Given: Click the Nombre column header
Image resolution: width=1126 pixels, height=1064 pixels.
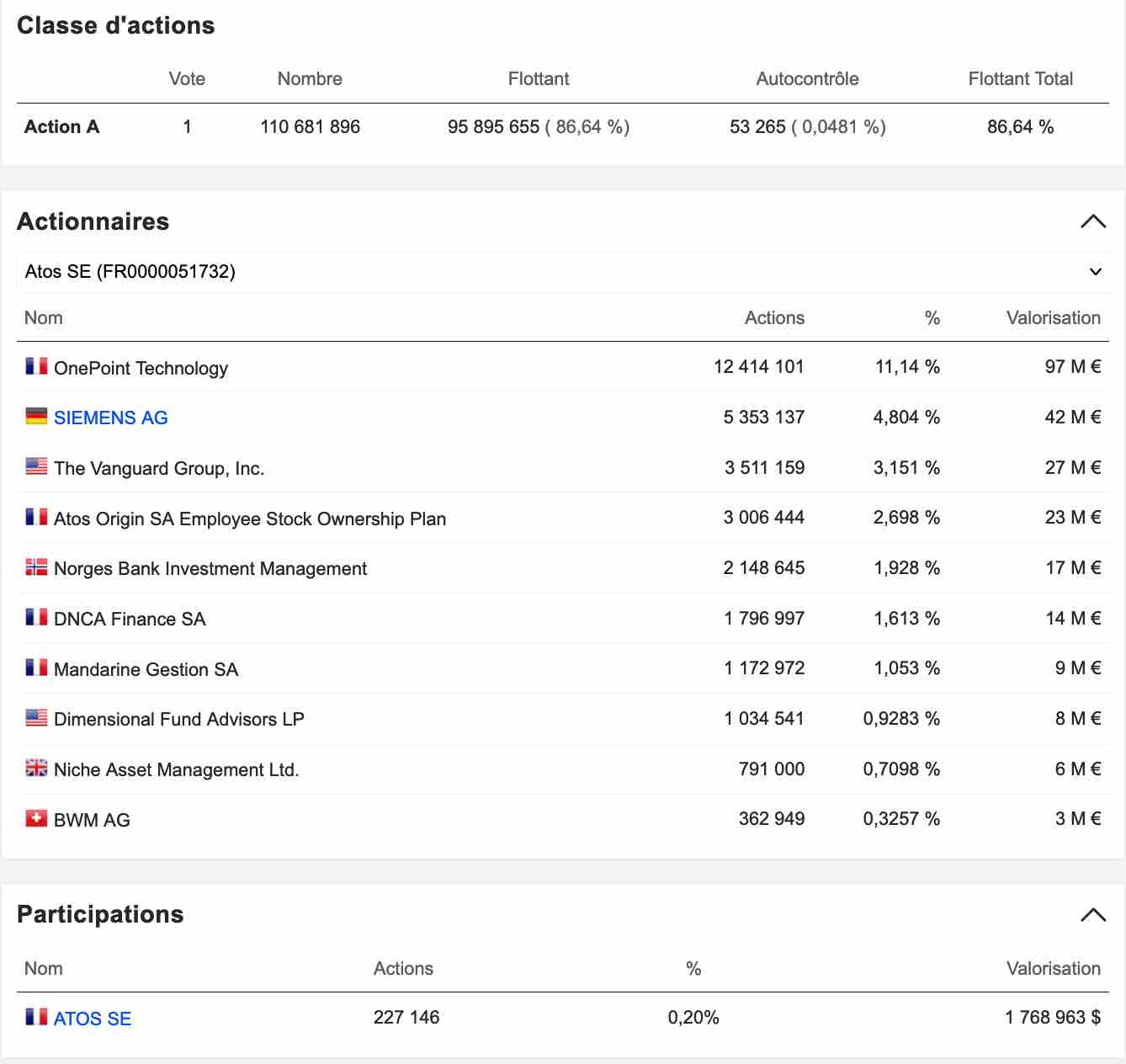Looking at the screenshot, I should (310, 78).
